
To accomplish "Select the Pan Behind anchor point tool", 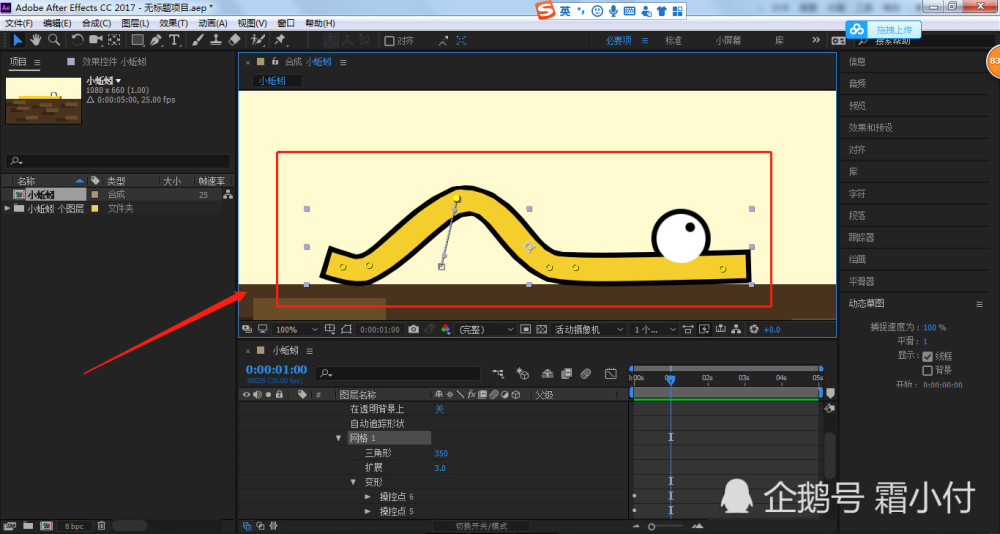I will [x=114, y=40].
